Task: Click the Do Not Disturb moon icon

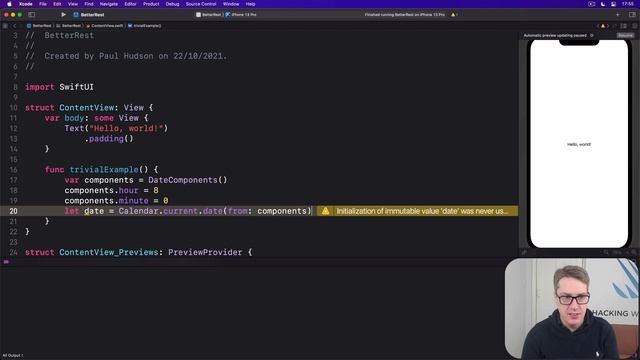Action: [x=603, y=4]
